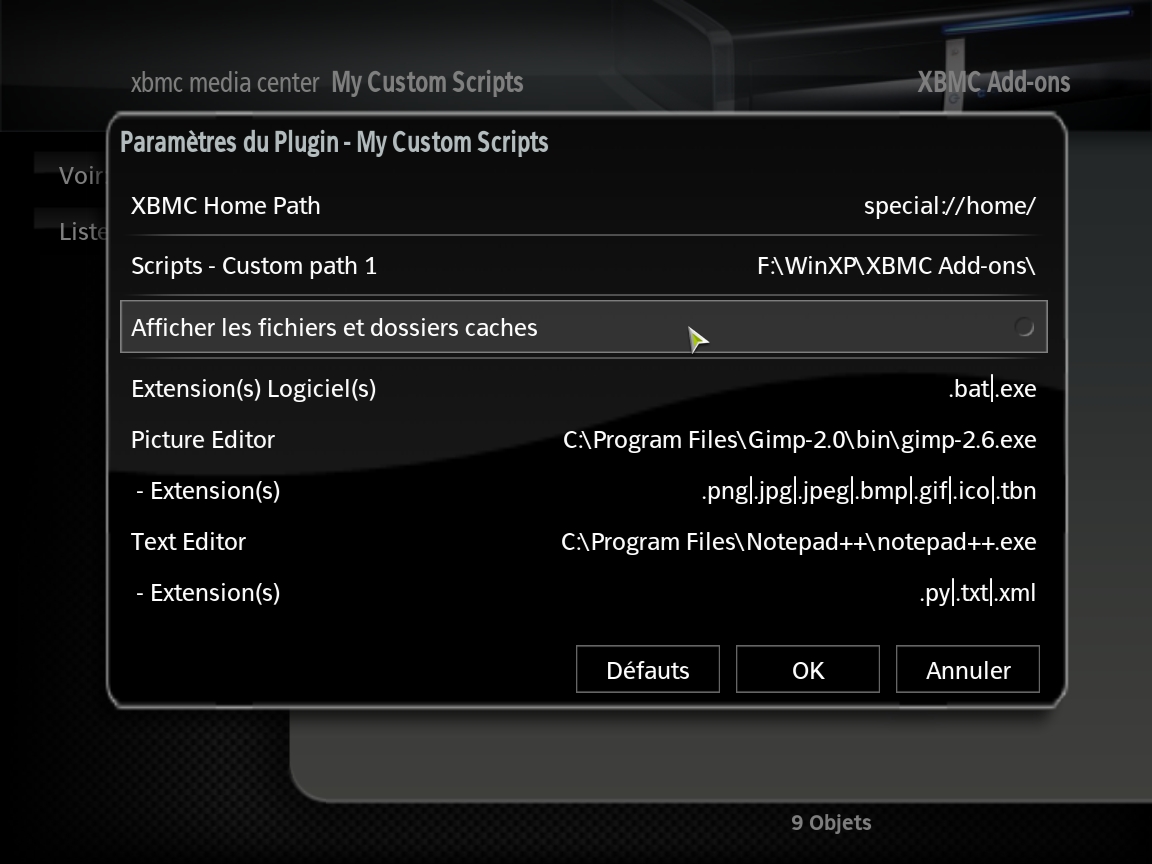1152x864 pixels.
Task: Change the Scripts - Custom path 1 folder
Action: (x=583, y=266)
